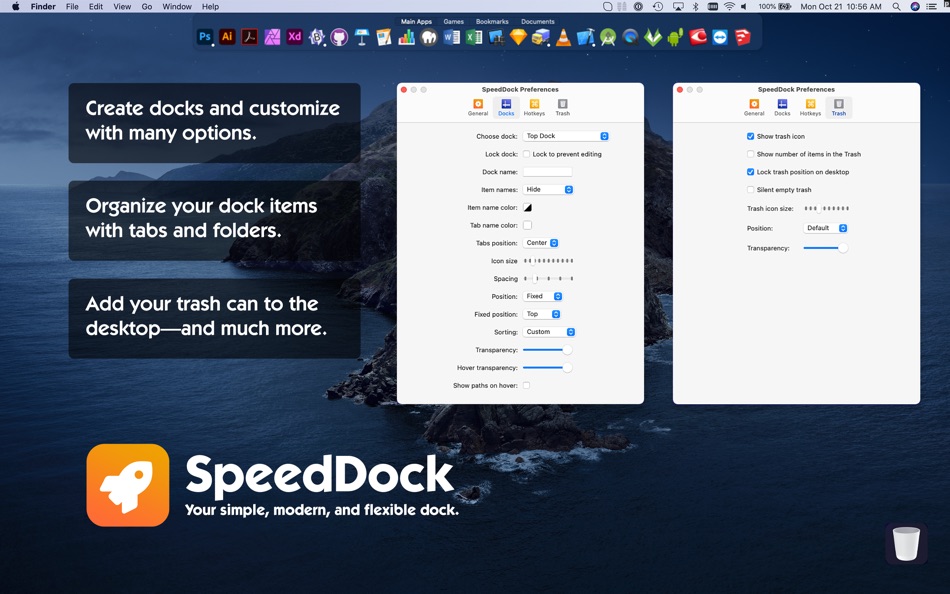This screenshot has height=594, width=950.
Task: Switch to the Games dock tab
Action: (x=454, y=21)
